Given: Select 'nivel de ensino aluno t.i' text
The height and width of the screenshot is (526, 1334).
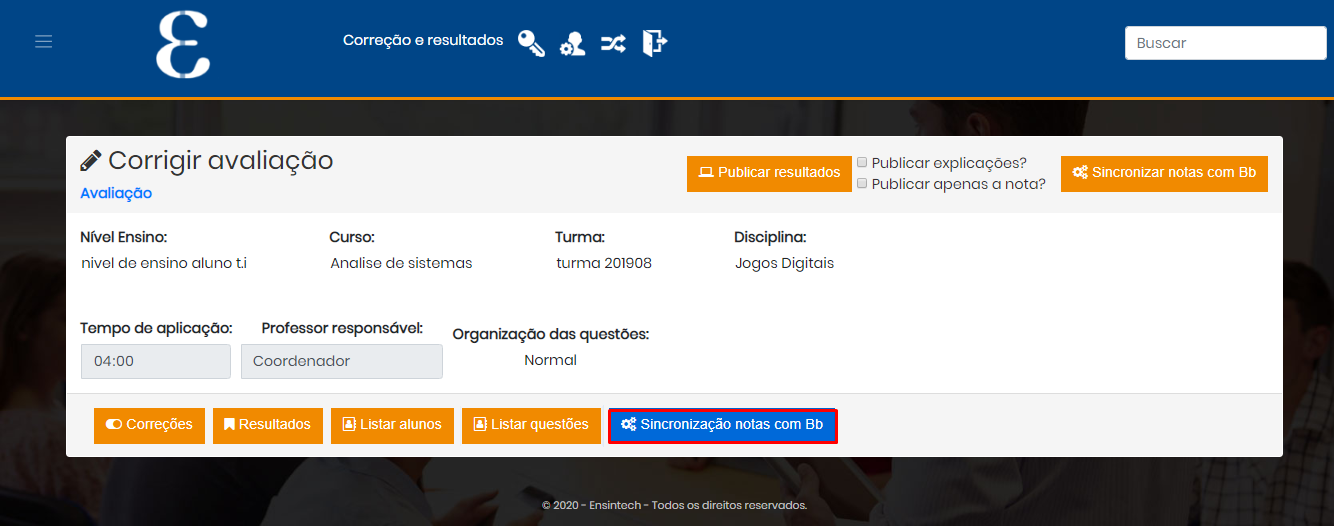Looking at the screenshot, I should (x=164, y=263).
